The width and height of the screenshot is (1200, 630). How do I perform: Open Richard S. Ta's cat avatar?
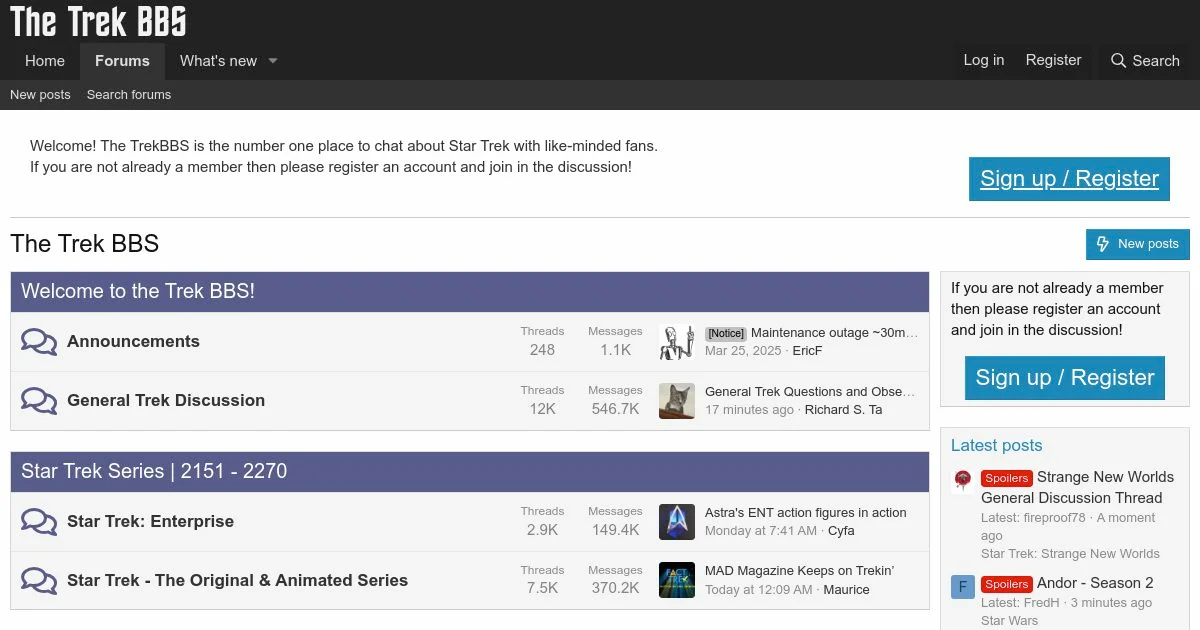677,401
